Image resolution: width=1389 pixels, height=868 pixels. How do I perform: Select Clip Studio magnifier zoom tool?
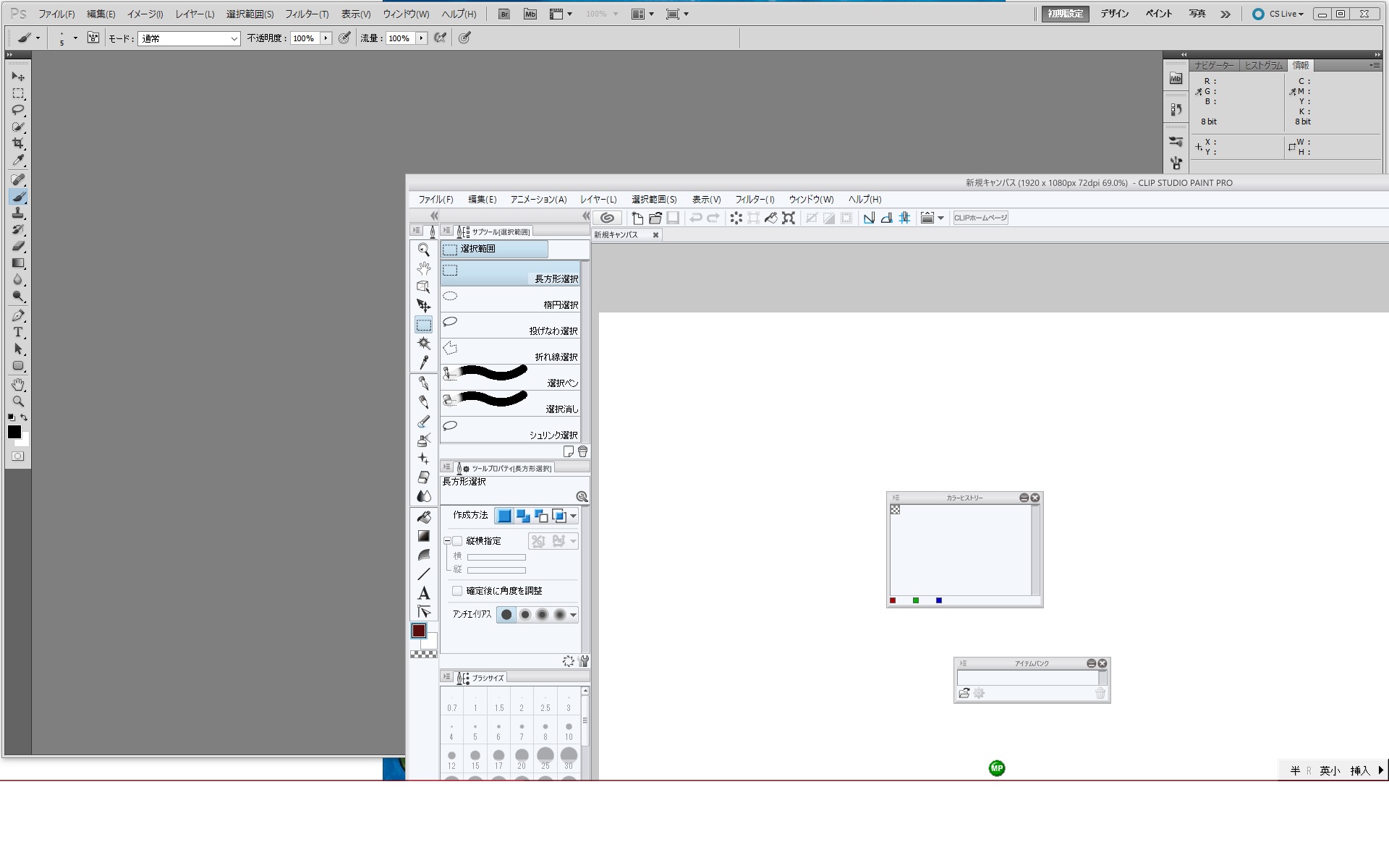pyautogui.click(x=424, y=250)
